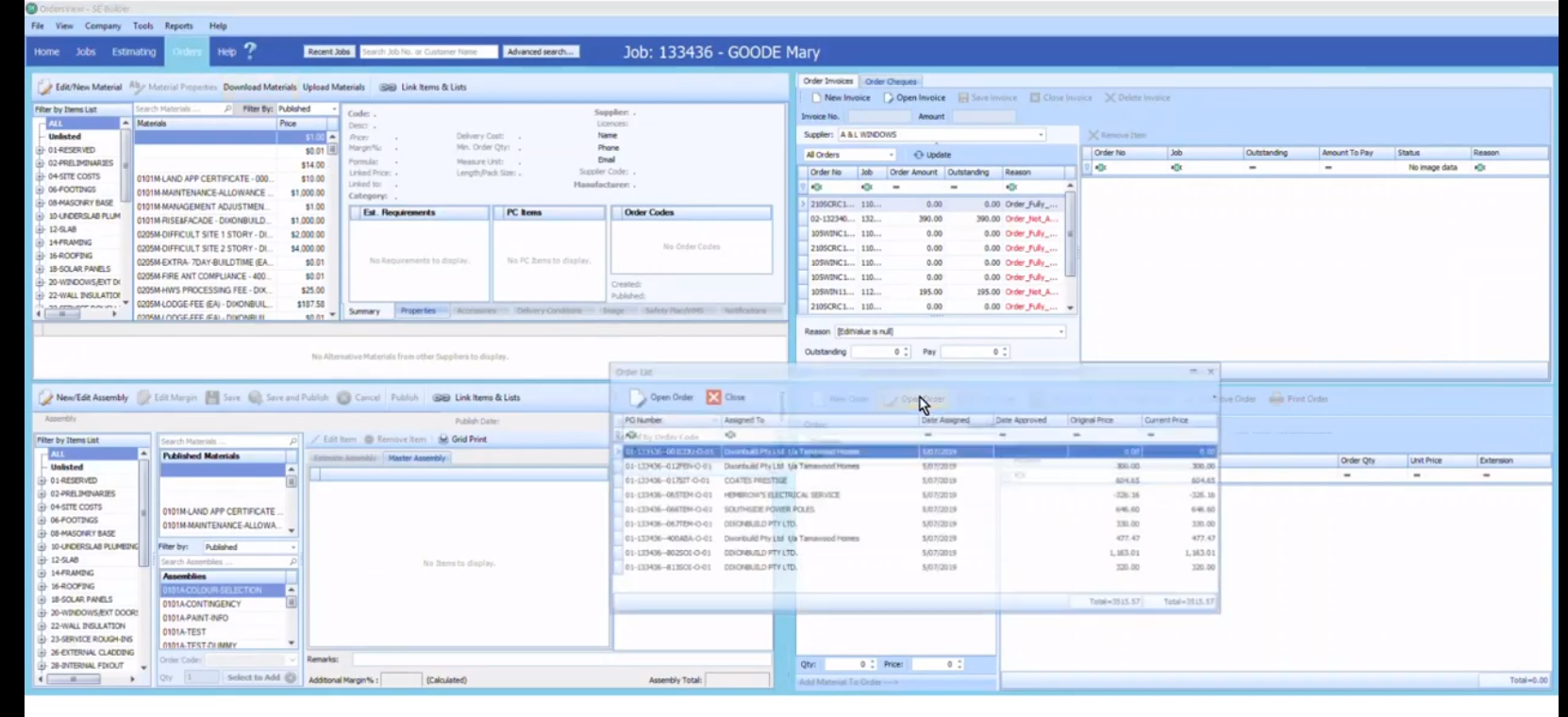1568x717 pixels.
Task: Open Filter By Published dropdown in materials panel
Action: tap(333, 109)
